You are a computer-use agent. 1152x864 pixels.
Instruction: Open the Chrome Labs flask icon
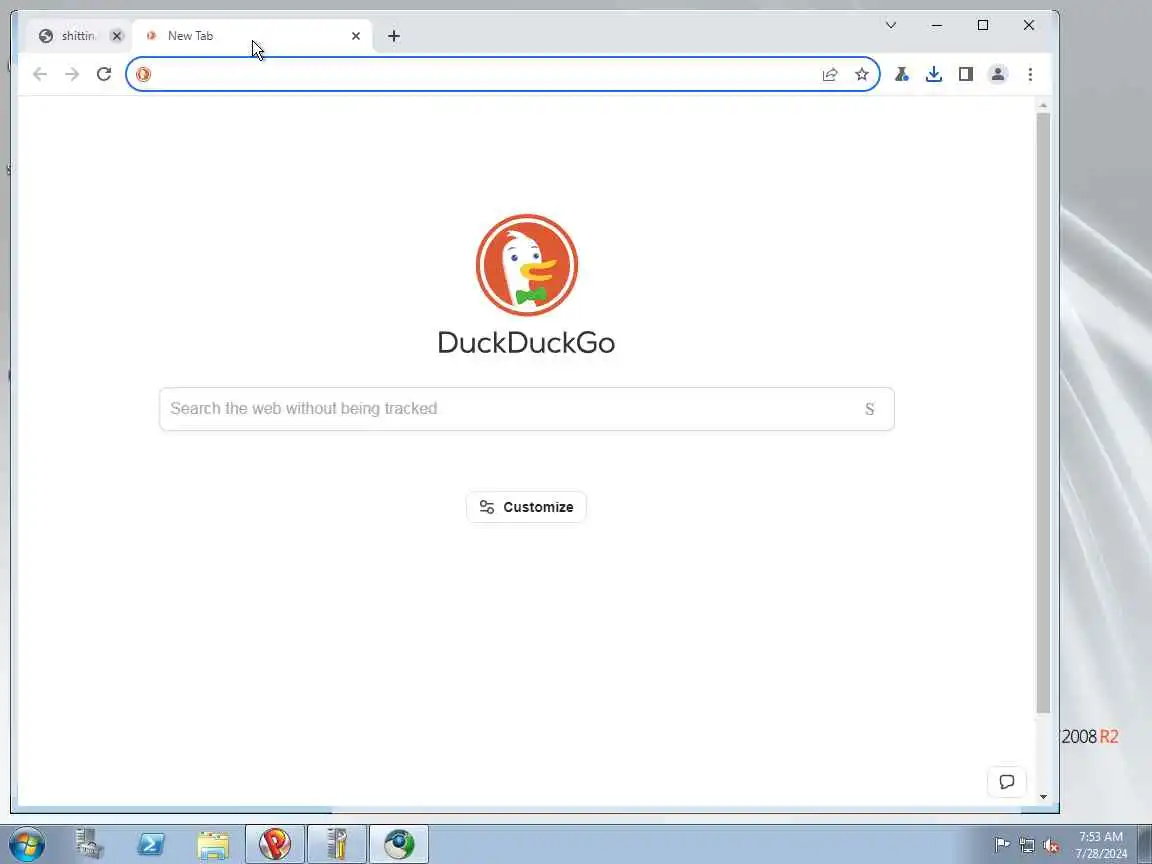[x=901, y=74]
